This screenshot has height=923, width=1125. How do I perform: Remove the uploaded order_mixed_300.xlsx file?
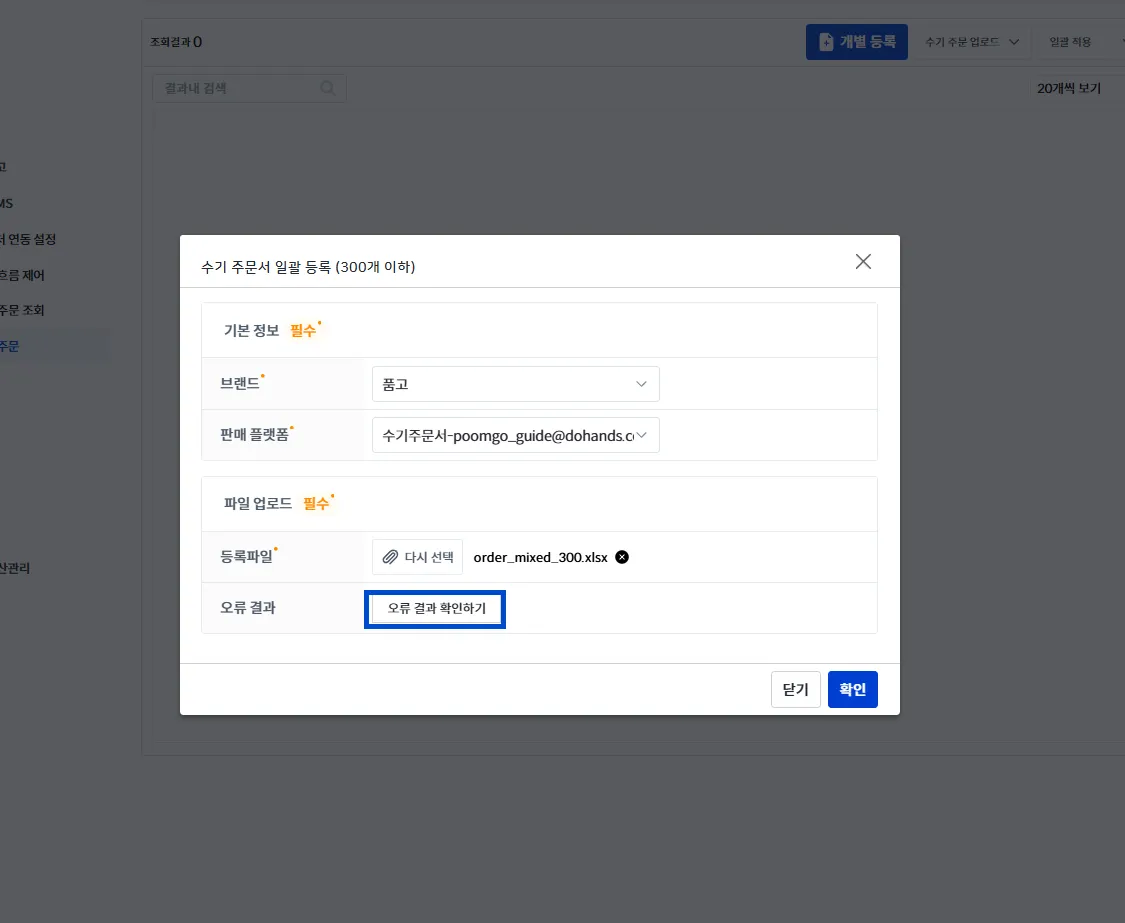point(622,557)
